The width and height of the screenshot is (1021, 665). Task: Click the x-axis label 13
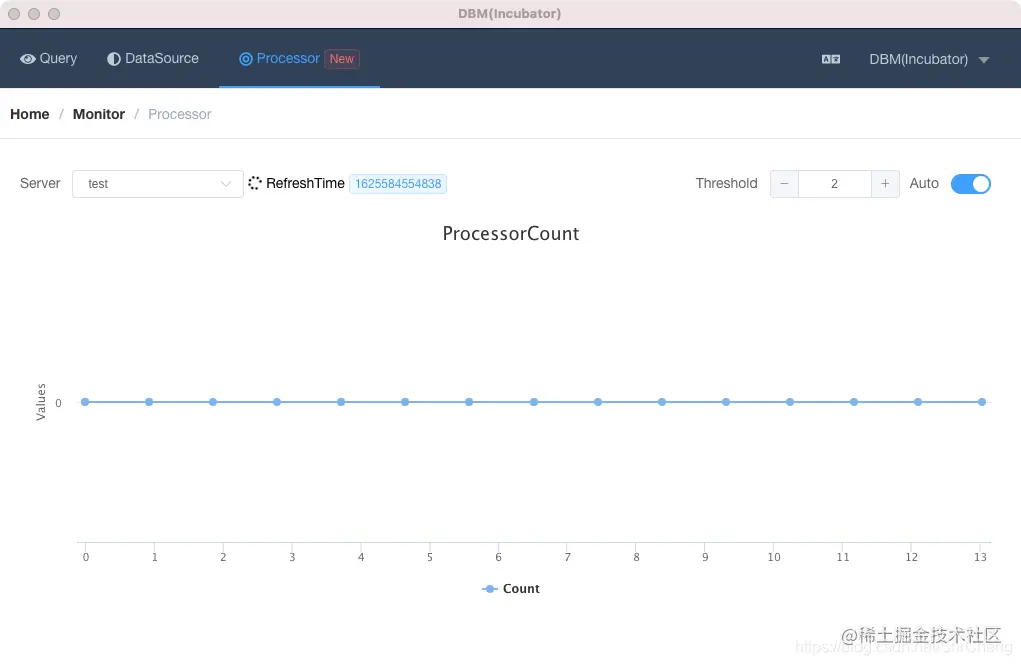pos(980,557)
